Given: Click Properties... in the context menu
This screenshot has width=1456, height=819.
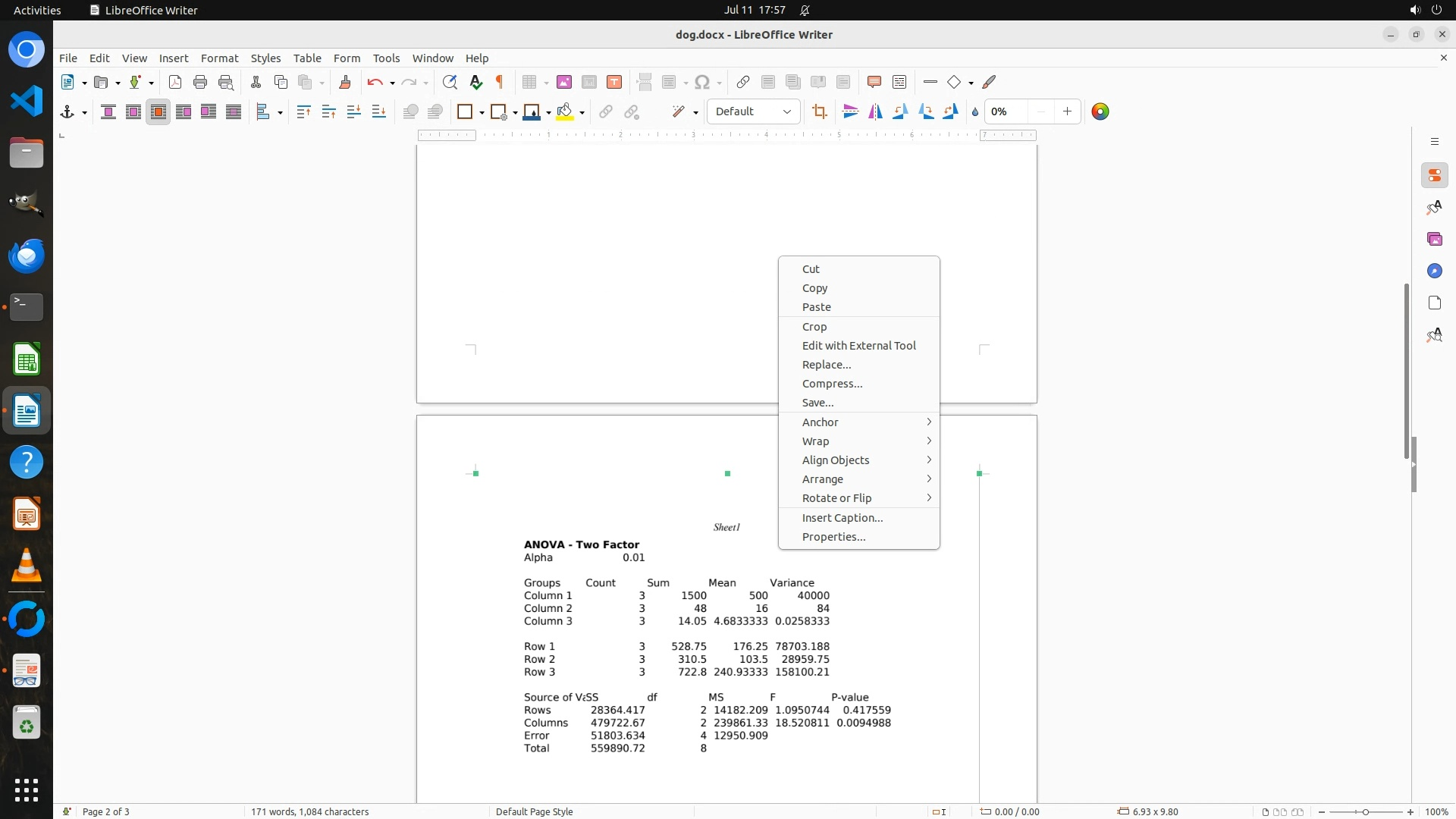Looking at the screenshot, I should [x=833, y=537].
